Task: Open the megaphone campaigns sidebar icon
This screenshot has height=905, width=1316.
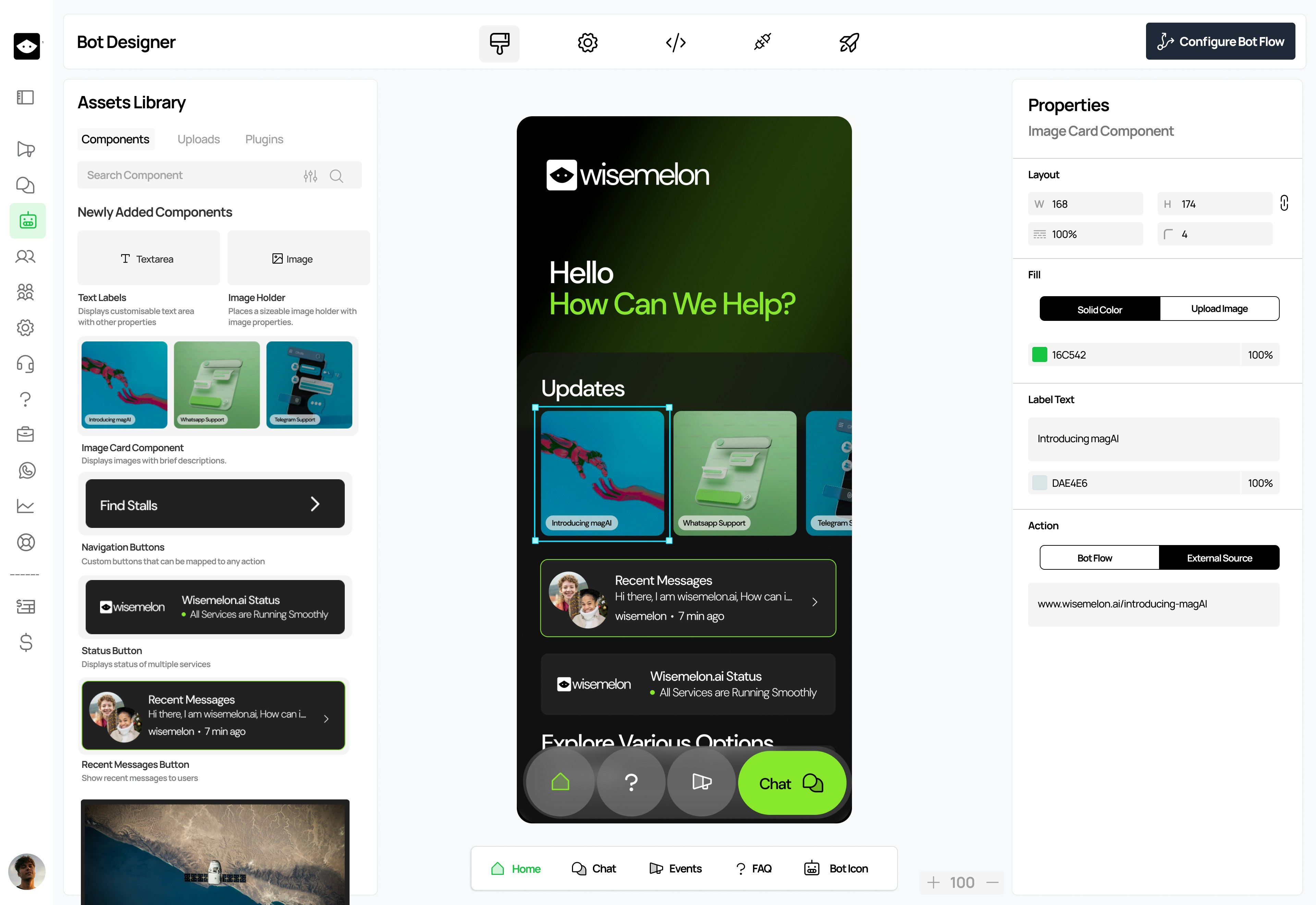Action: 25,149
